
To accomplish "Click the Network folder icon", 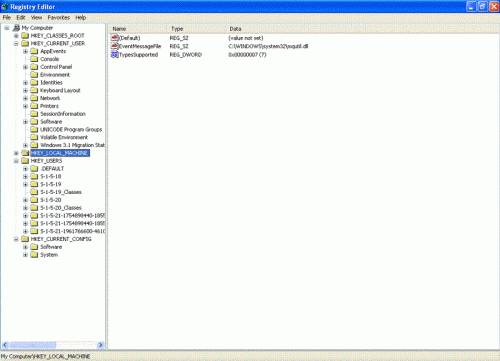I will point(34,98).
